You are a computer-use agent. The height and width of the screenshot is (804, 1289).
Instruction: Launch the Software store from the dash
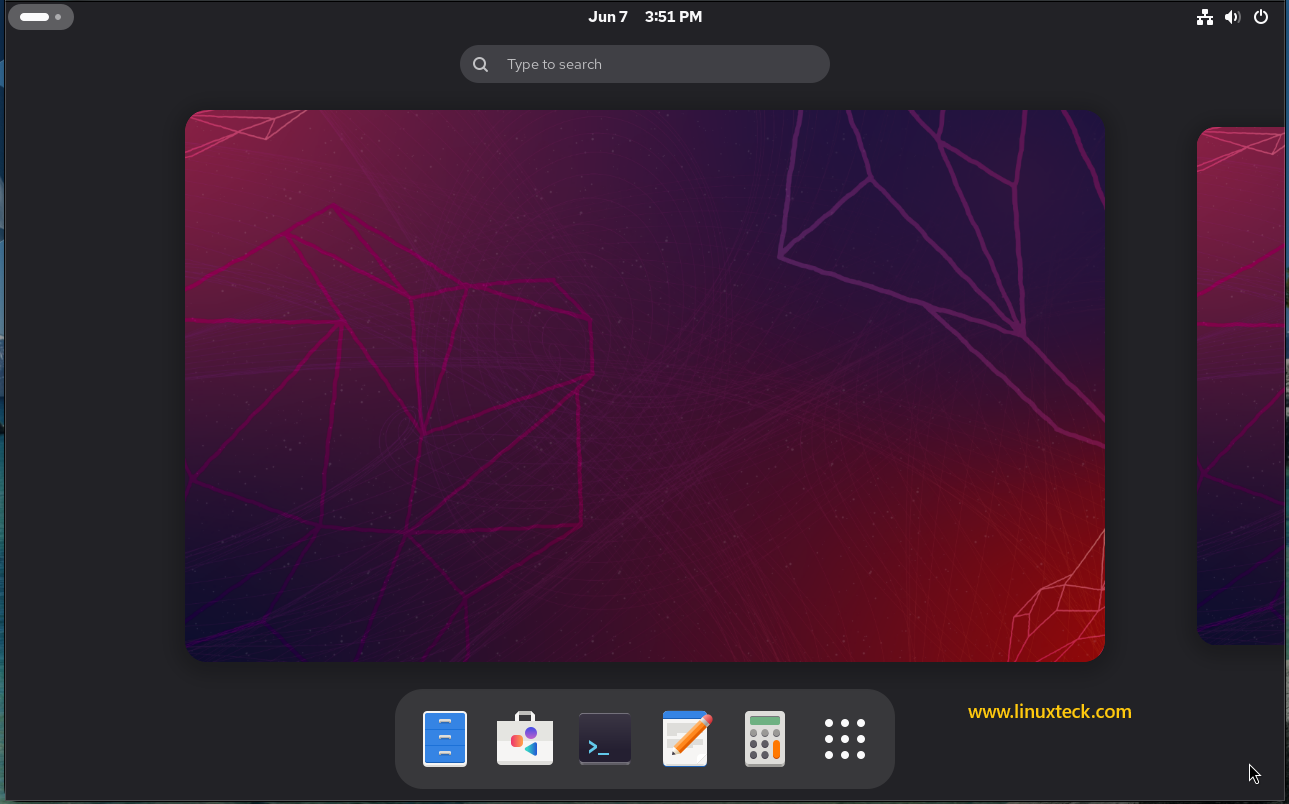[x=525, y=739]
